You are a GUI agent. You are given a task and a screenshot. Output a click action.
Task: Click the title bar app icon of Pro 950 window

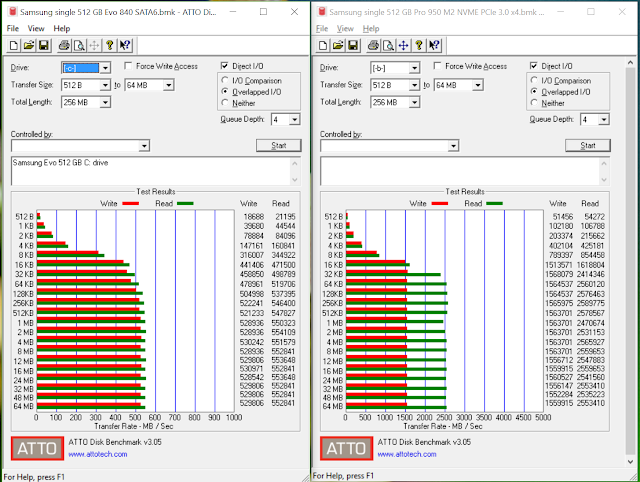tap(322, 11)
